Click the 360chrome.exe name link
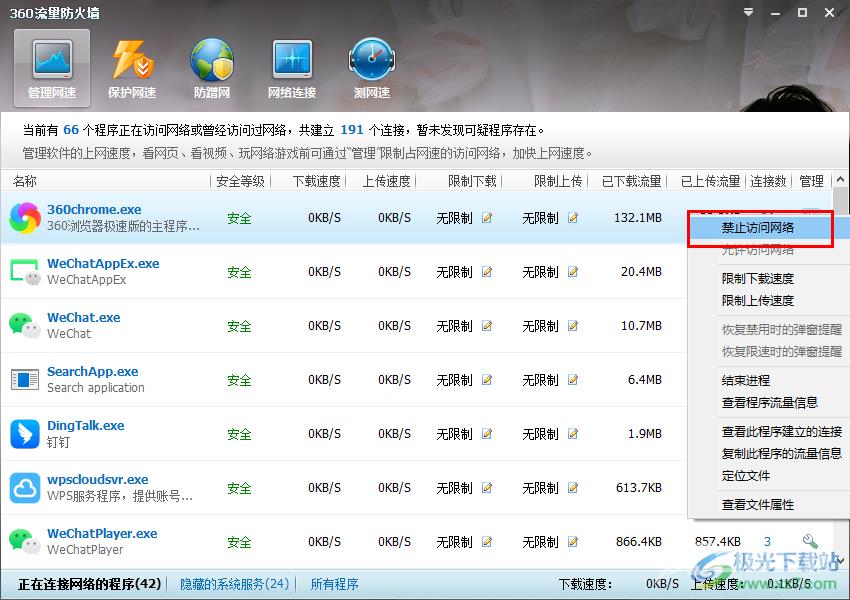Screen dimensions: 850x600 (x=94, y=209)
